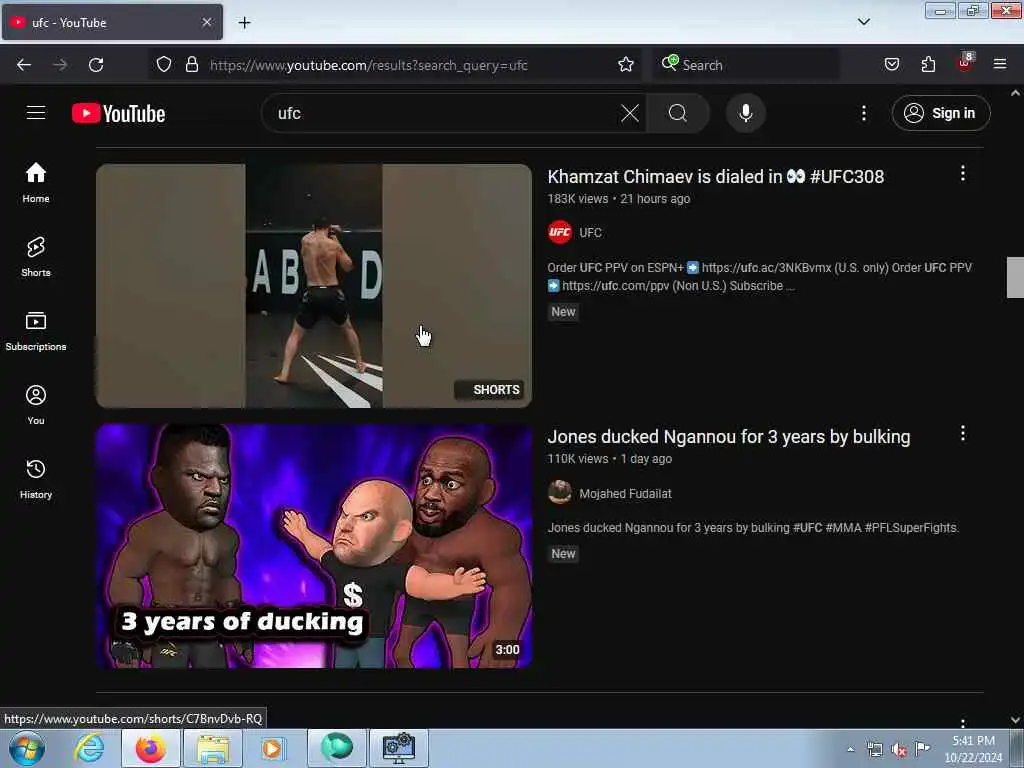Image resolution: width=1024 pixels, height=768 pixels.
Task: Visit the UFC channel name link
Action: (x=590, y=232)
